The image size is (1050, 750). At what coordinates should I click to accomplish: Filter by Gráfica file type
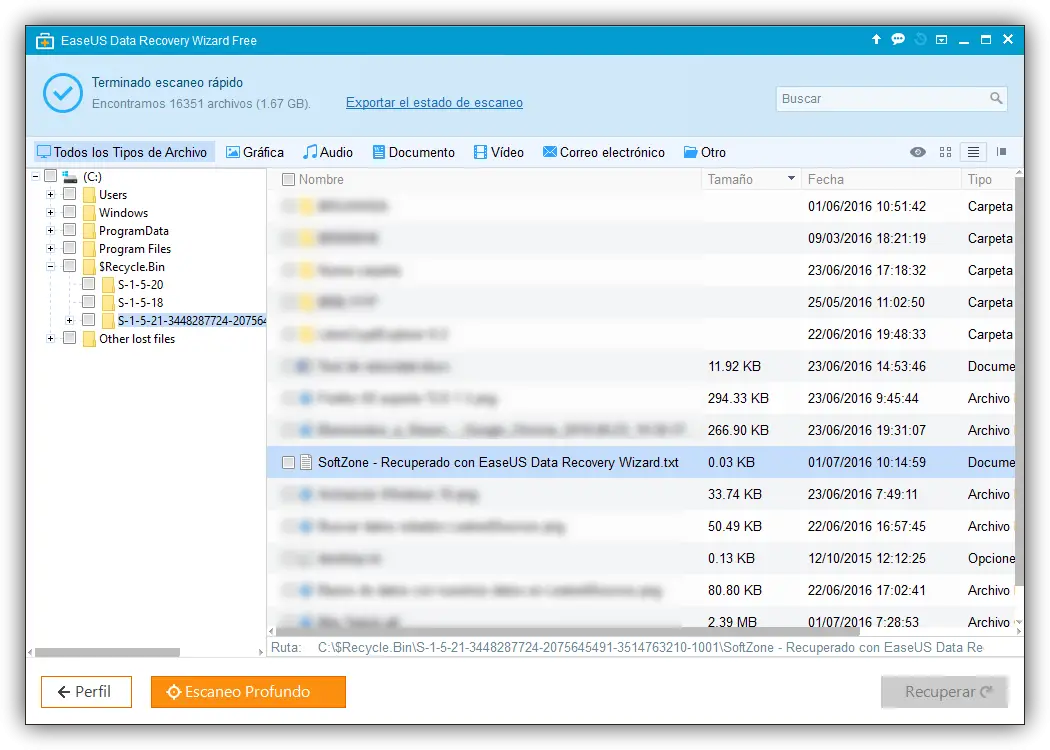pyautogui.click(x=254, y=152)
